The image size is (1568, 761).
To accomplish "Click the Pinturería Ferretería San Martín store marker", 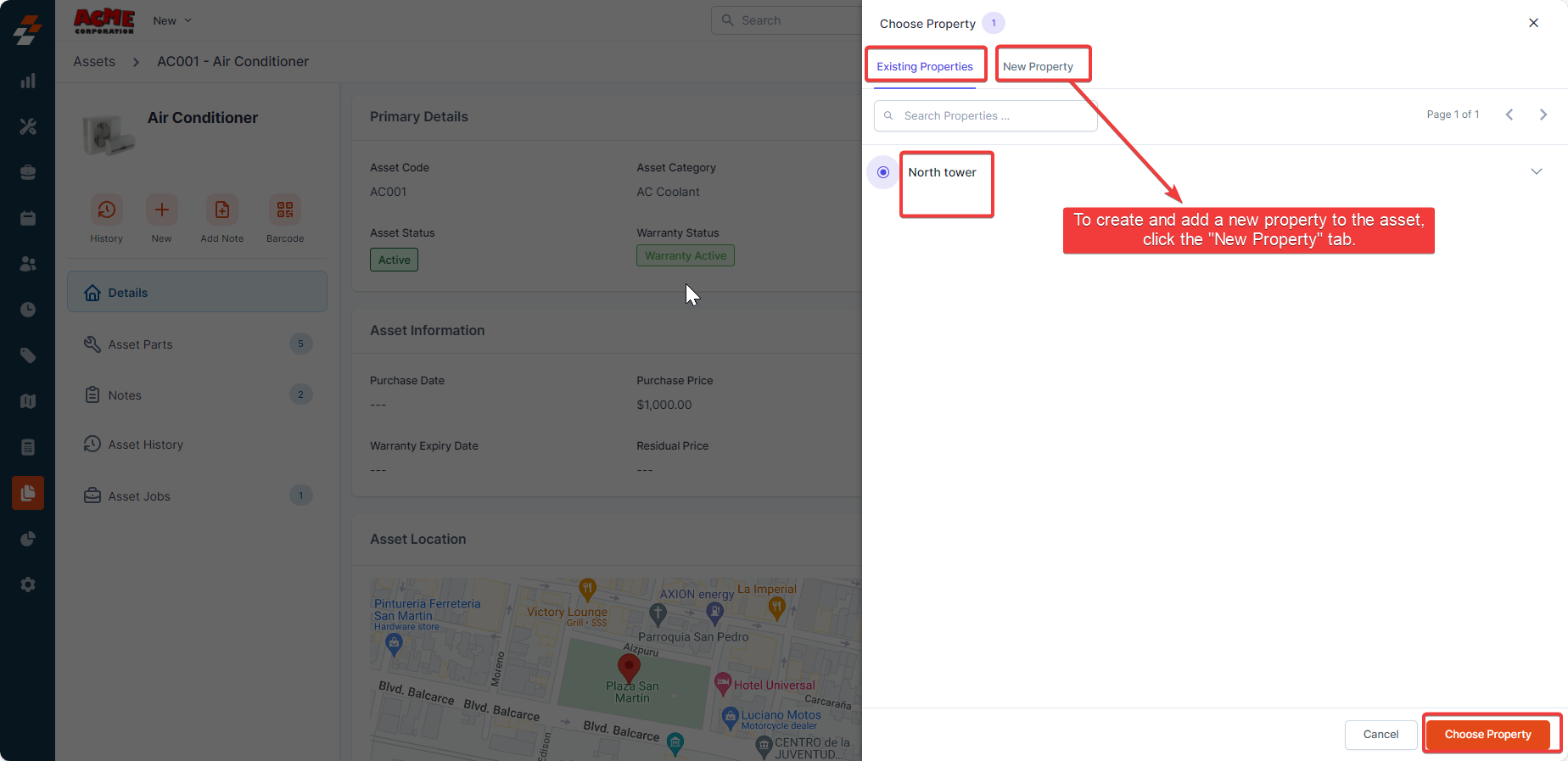I will [394, 644].
